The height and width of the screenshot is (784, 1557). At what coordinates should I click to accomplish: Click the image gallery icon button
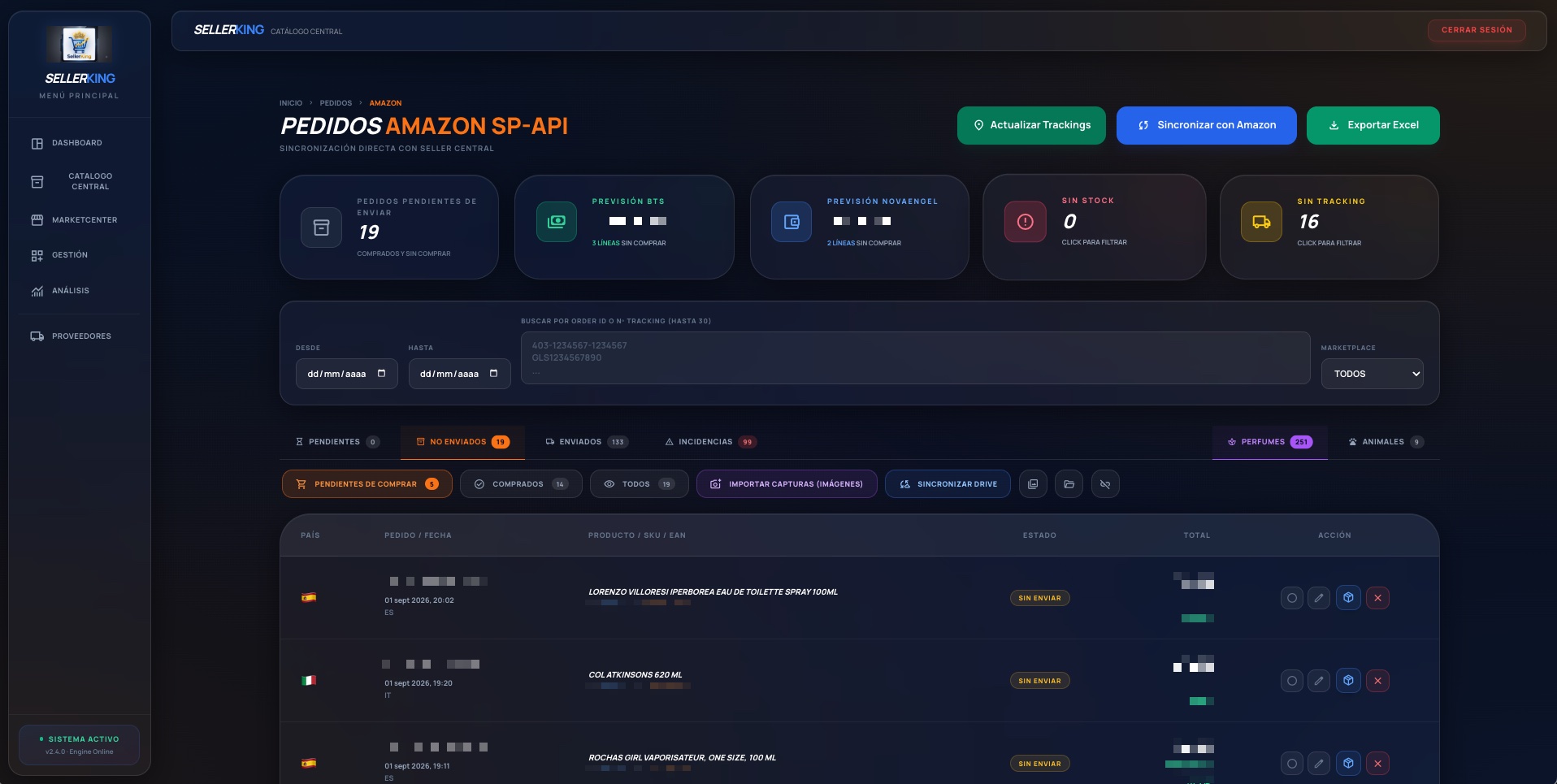[x=1033, y=484]
